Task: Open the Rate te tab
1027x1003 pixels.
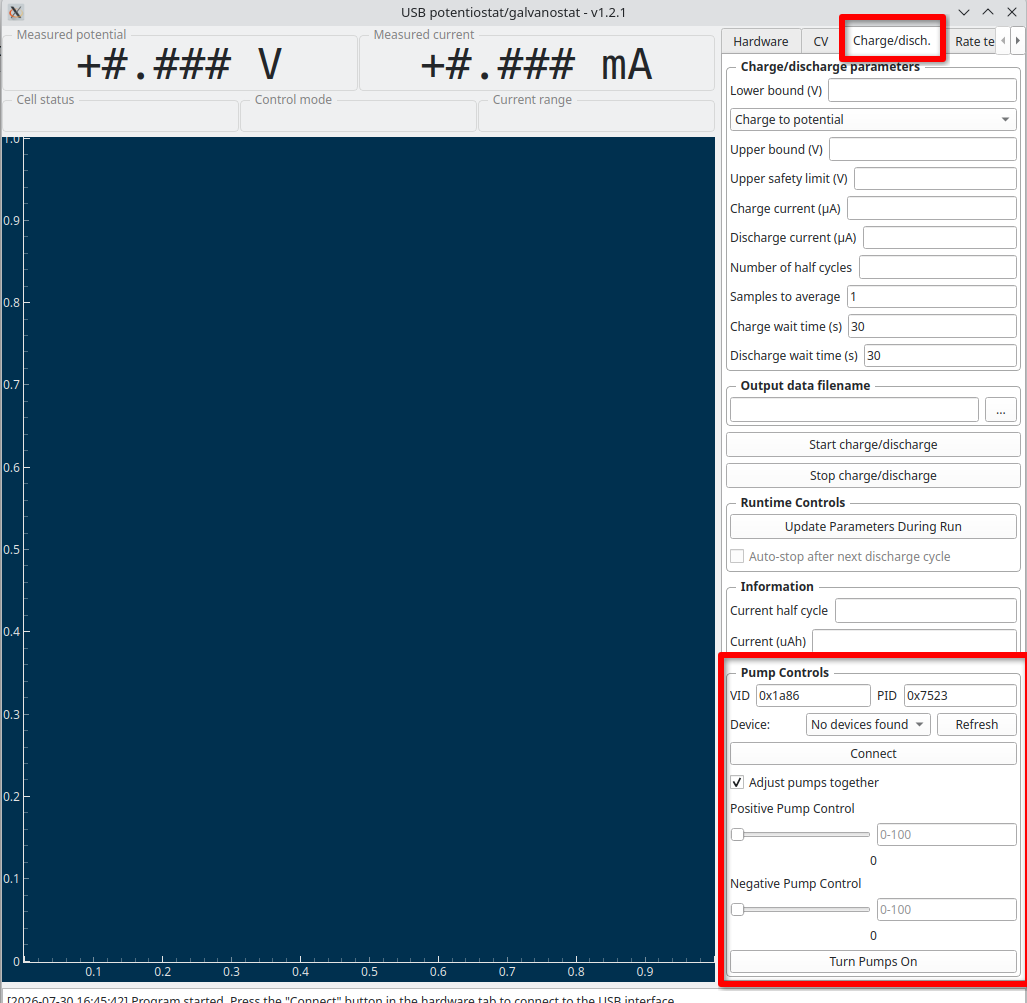Action: click(974, 41)
